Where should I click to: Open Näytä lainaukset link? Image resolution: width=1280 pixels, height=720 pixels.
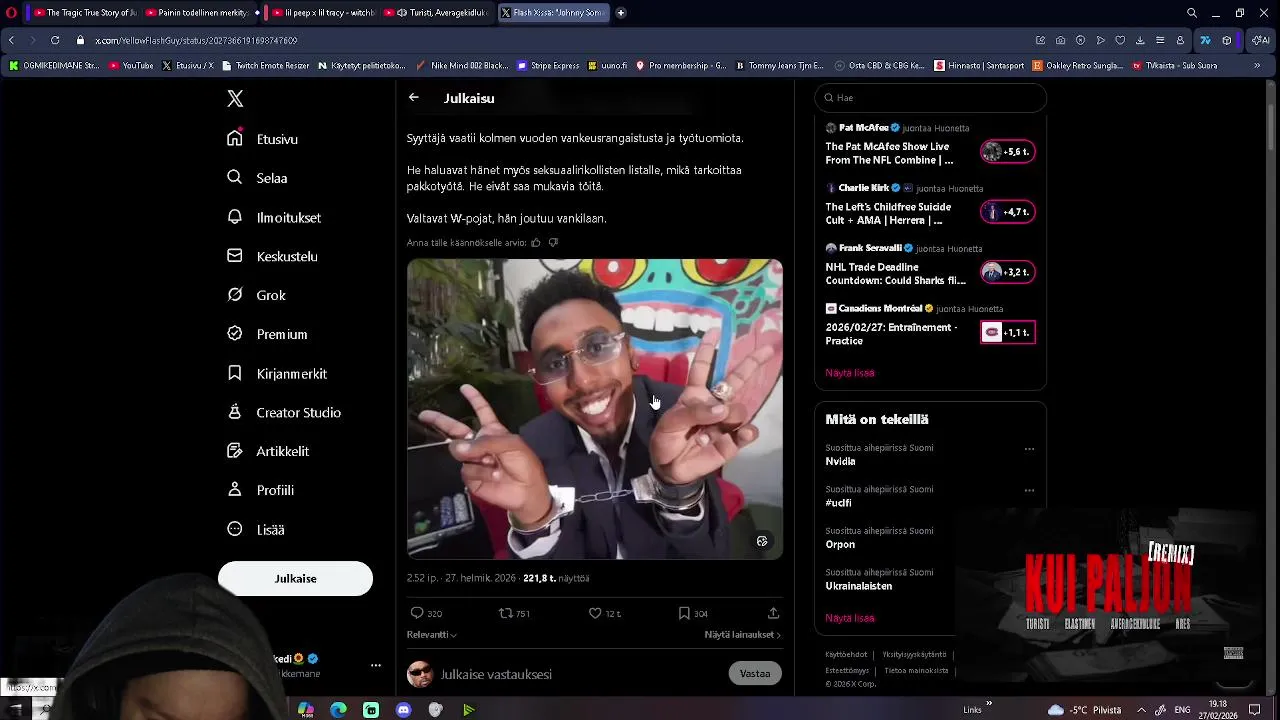743,635
